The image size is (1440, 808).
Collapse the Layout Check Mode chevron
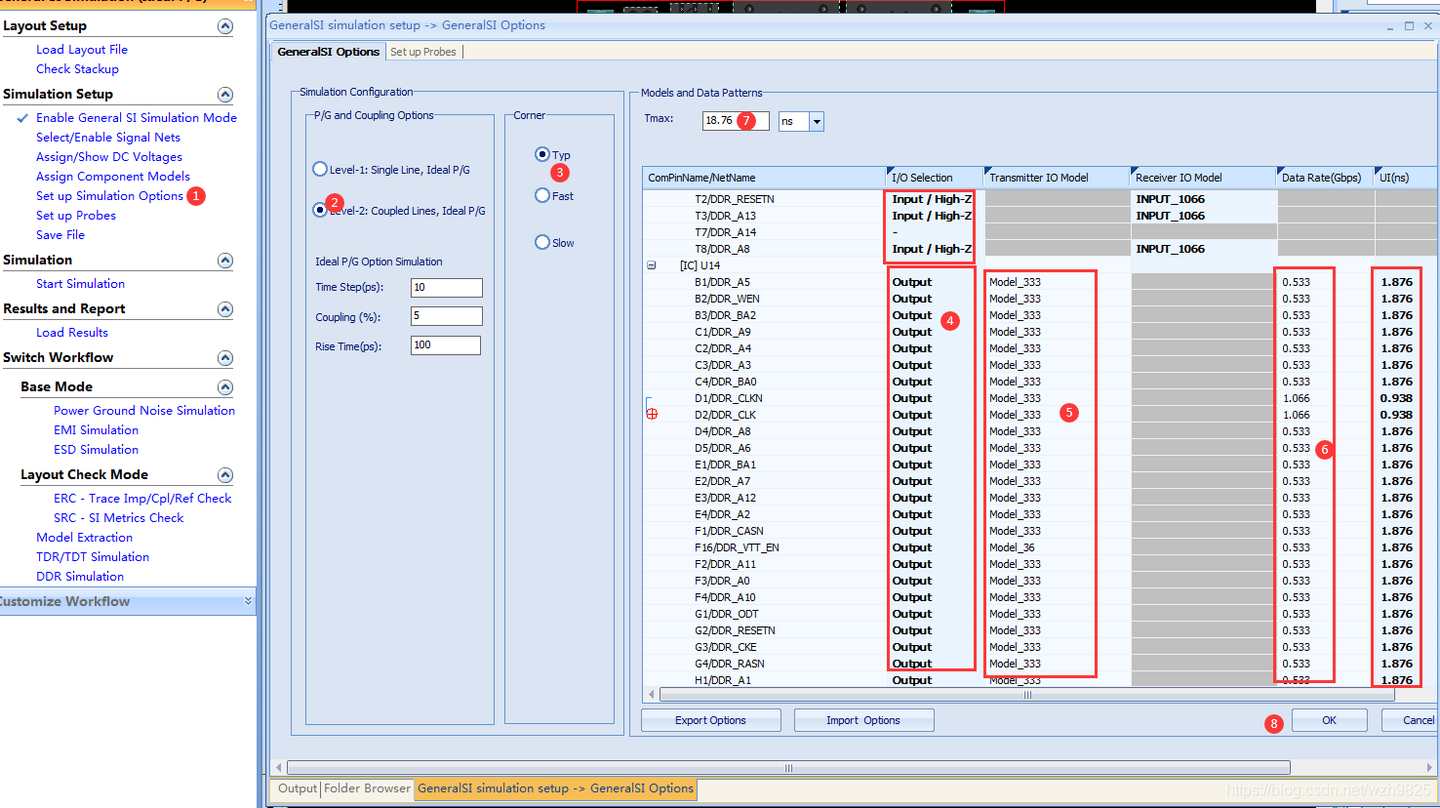[225, 475]
